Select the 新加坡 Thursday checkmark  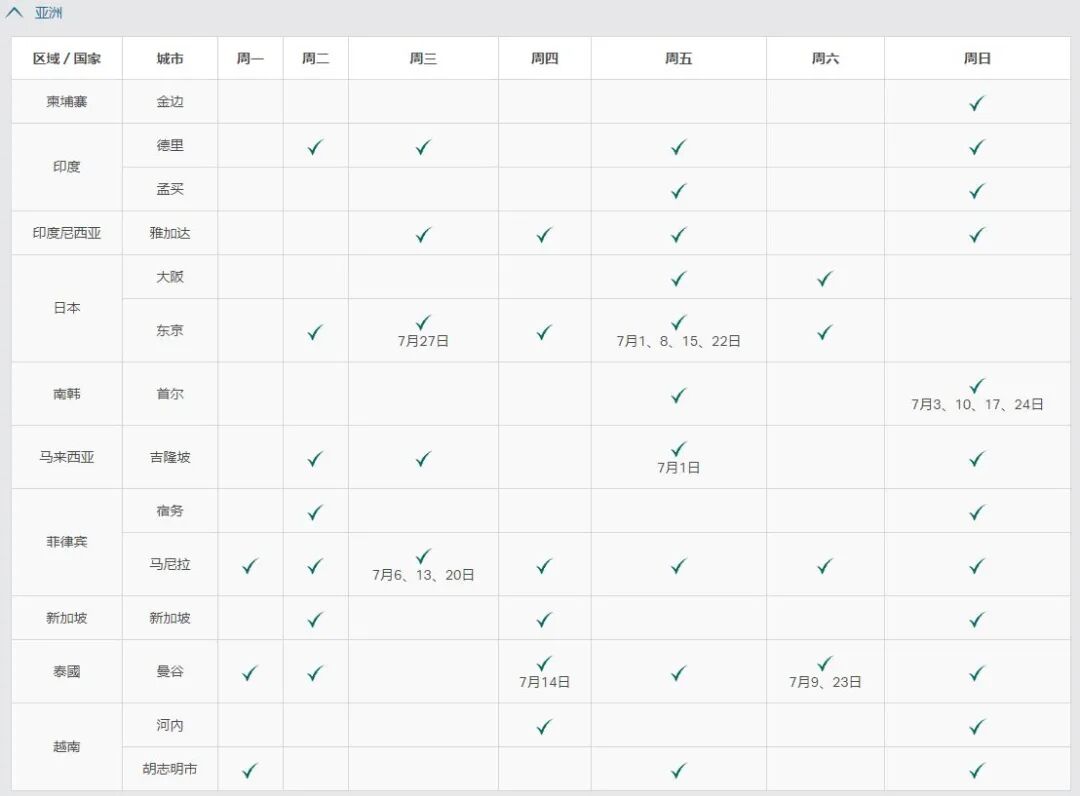click(x=543, y=618)
